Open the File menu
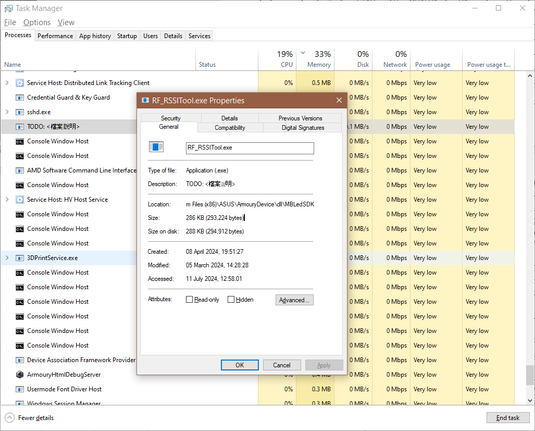 pyautogui.click(x=10, y=23)
